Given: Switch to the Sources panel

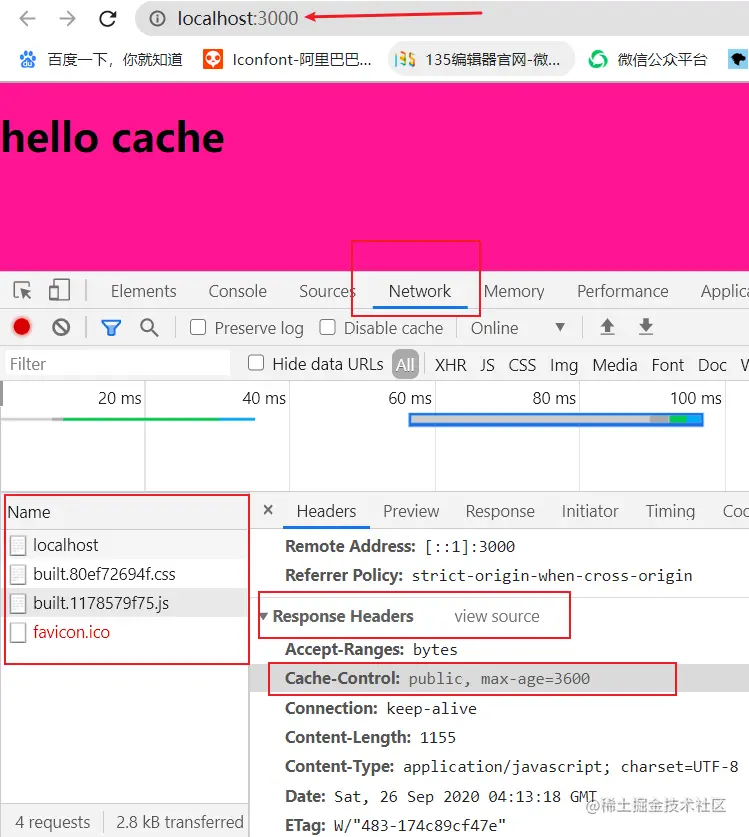Looking at the screenshot, I should 327,291.
